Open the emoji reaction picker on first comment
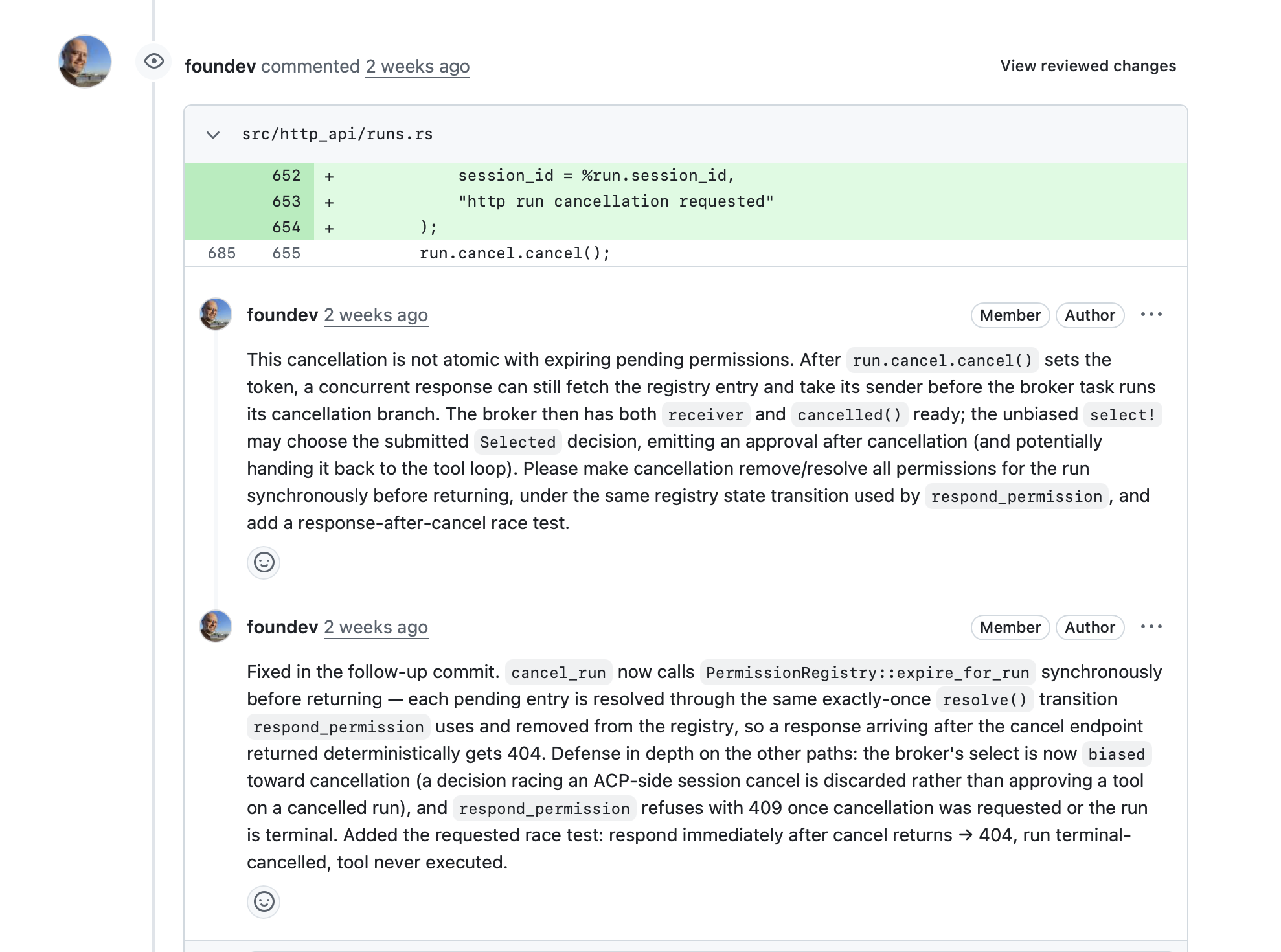This screenshot has height=952, width=1281. (x=264, y=562)
